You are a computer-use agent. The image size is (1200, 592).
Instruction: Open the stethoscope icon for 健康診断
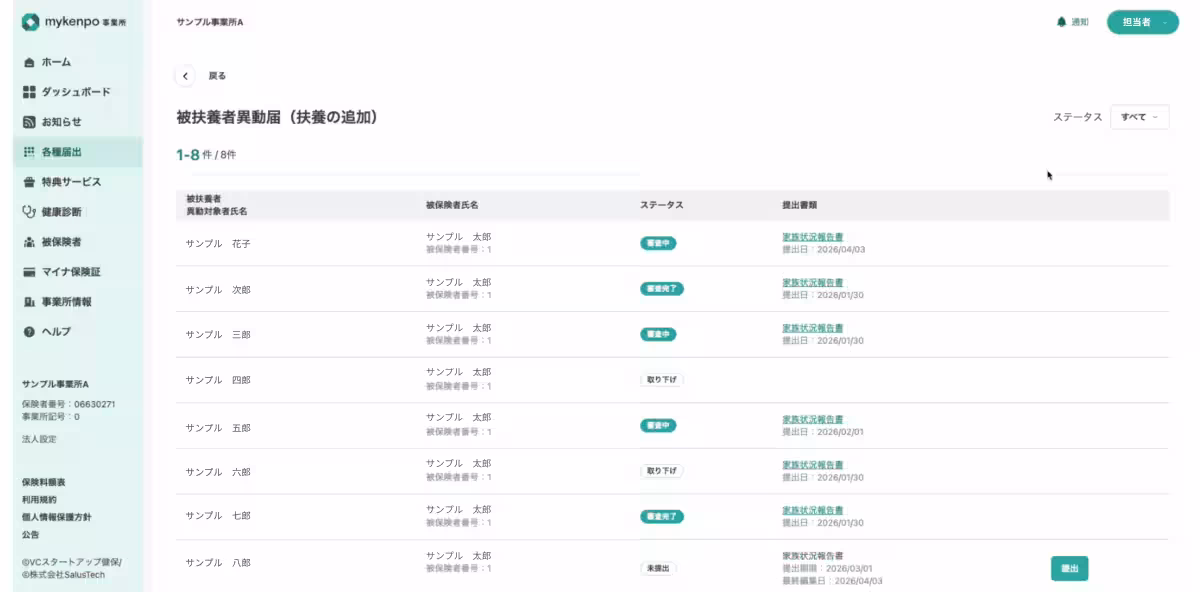(29, 212)
